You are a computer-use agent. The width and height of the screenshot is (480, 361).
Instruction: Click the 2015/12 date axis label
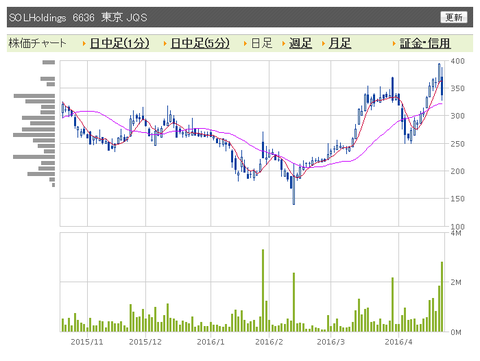(x=145, y=342)
